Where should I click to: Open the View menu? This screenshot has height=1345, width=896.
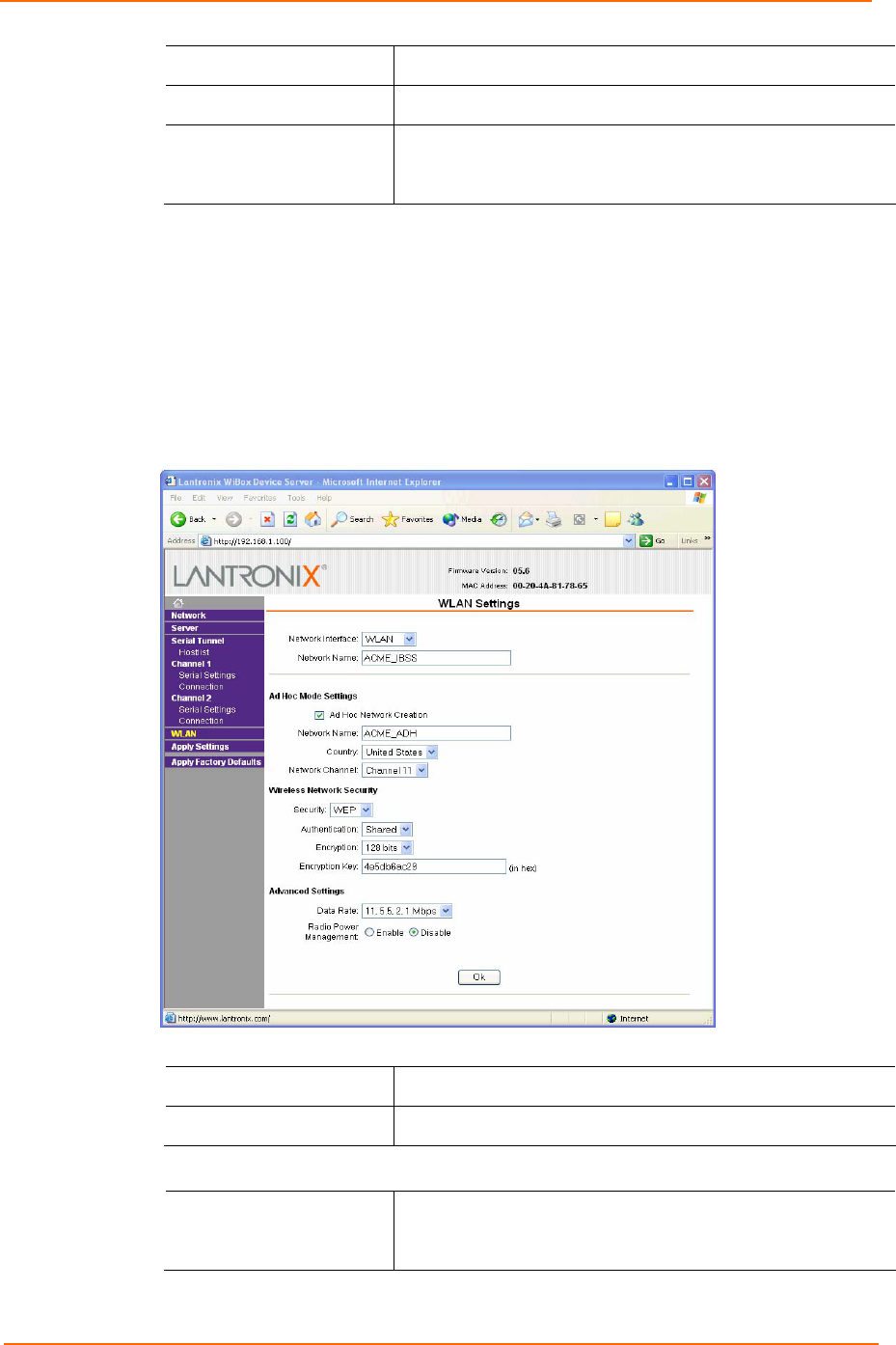tap(225, 498)
